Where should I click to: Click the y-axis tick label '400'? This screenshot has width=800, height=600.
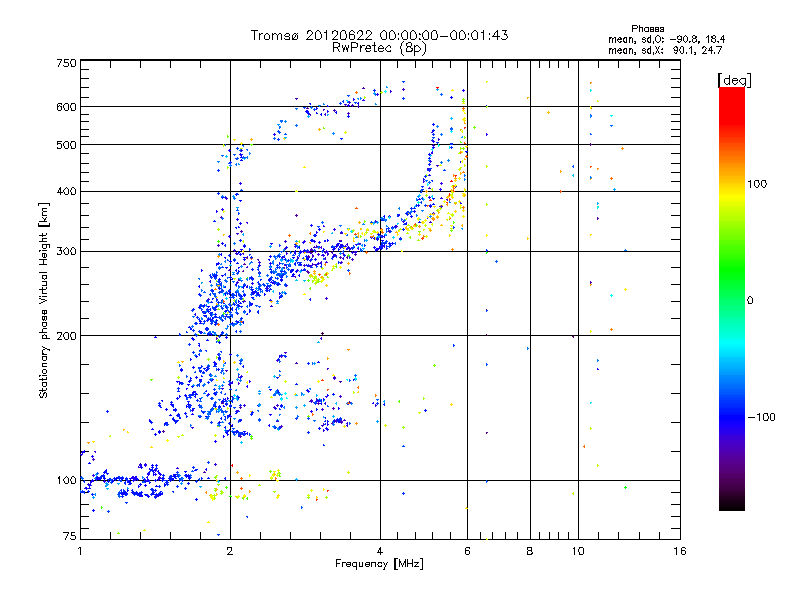pyautogui.click(x=66, y=191)
